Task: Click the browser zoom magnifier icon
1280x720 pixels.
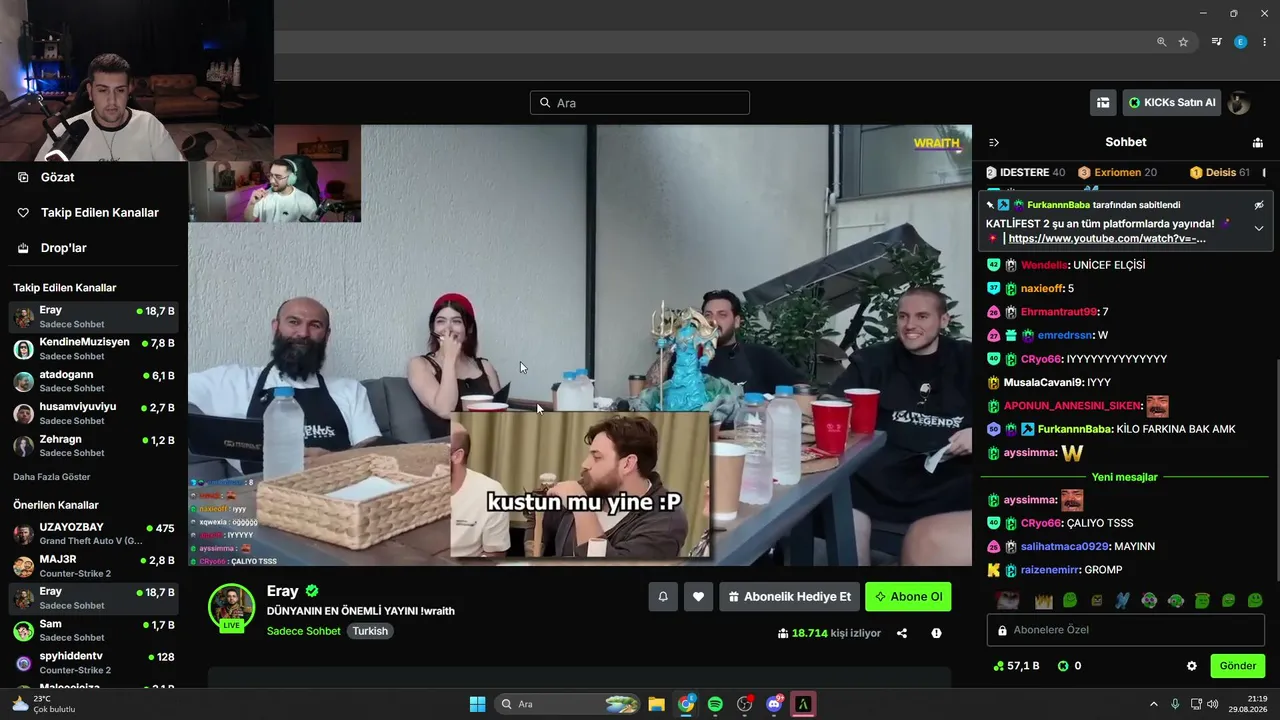Action: coord(1161,42)
